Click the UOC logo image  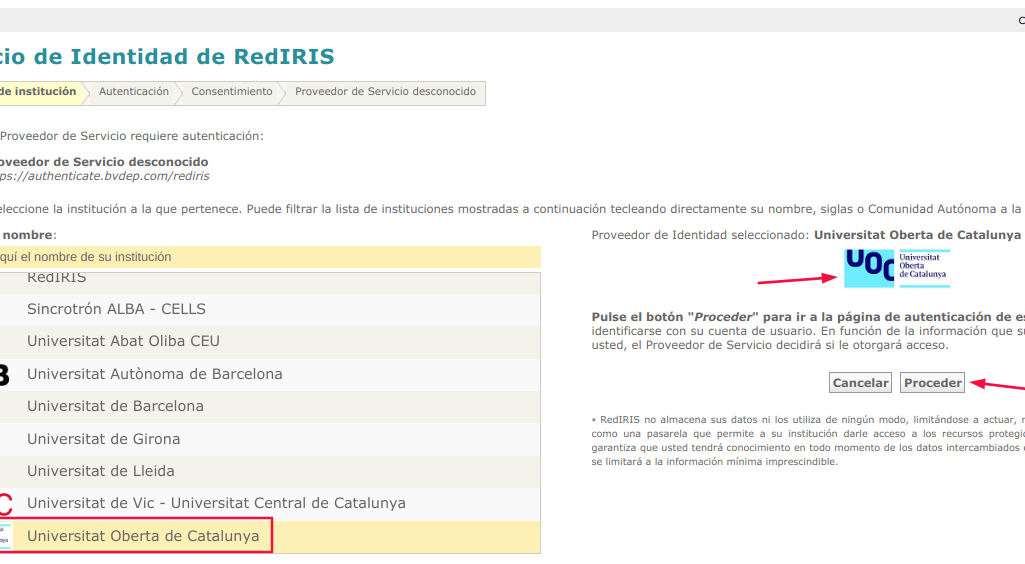[x=897, y=268]
